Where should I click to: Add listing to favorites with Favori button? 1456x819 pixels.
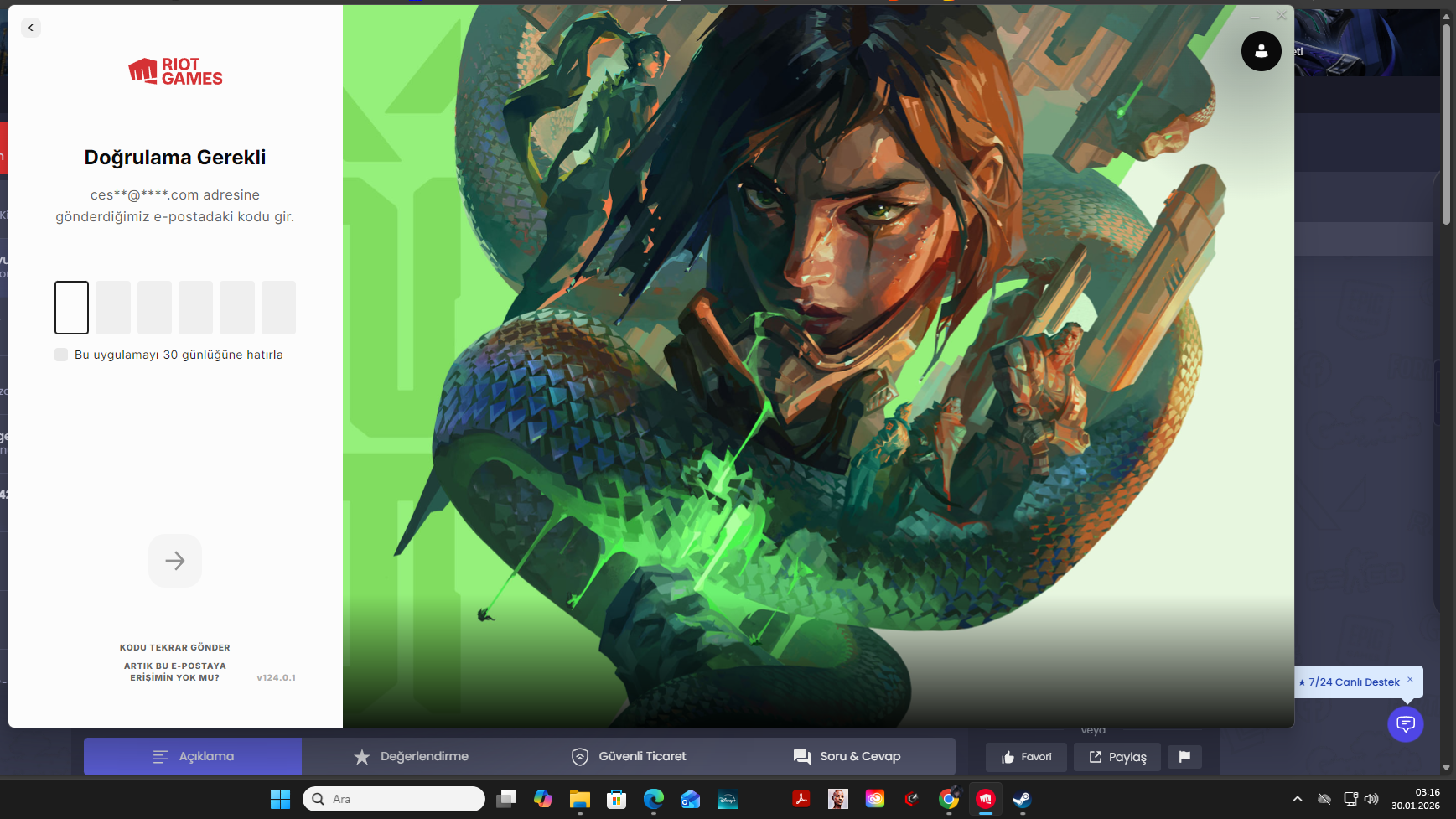click(1026, 757)
